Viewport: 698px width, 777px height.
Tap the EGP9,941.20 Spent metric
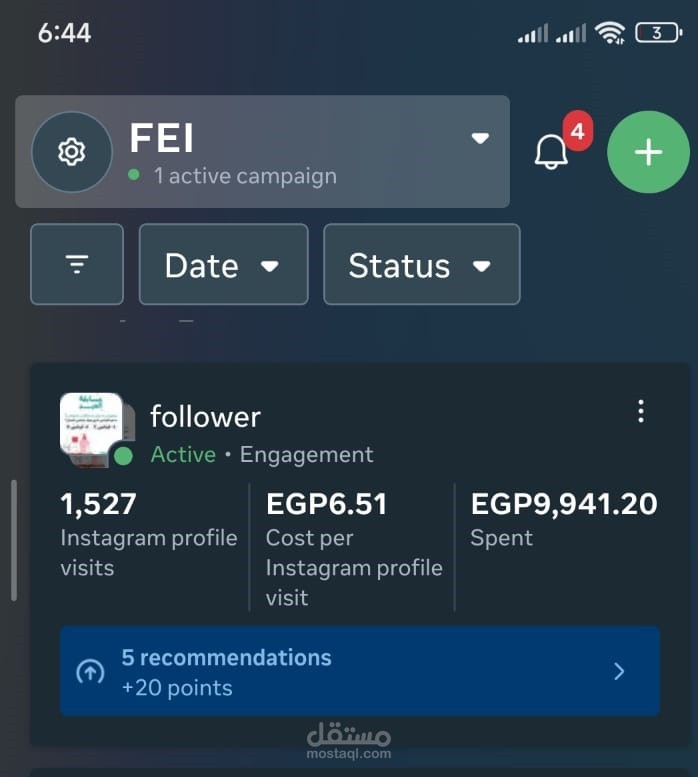click(x=563, y=519)
